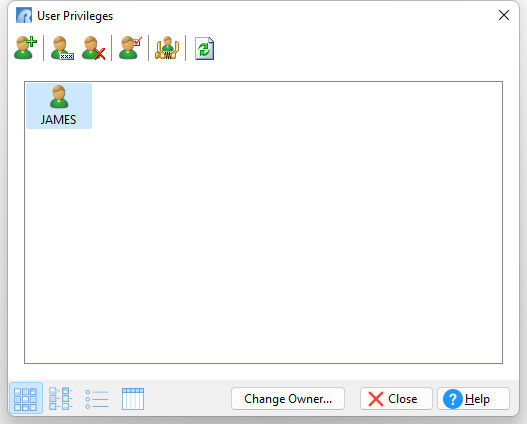Switch to details table view

click(133, 399)
